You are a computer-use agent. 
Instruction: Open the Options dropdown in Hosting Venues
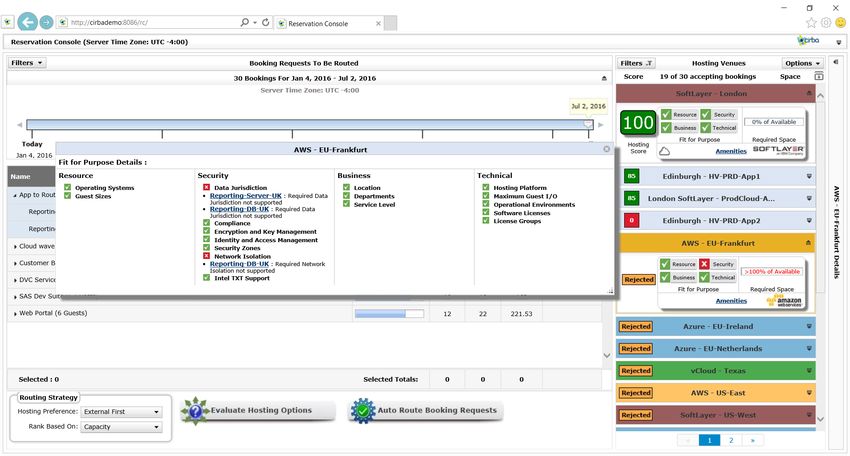click(x=802, y=63)
